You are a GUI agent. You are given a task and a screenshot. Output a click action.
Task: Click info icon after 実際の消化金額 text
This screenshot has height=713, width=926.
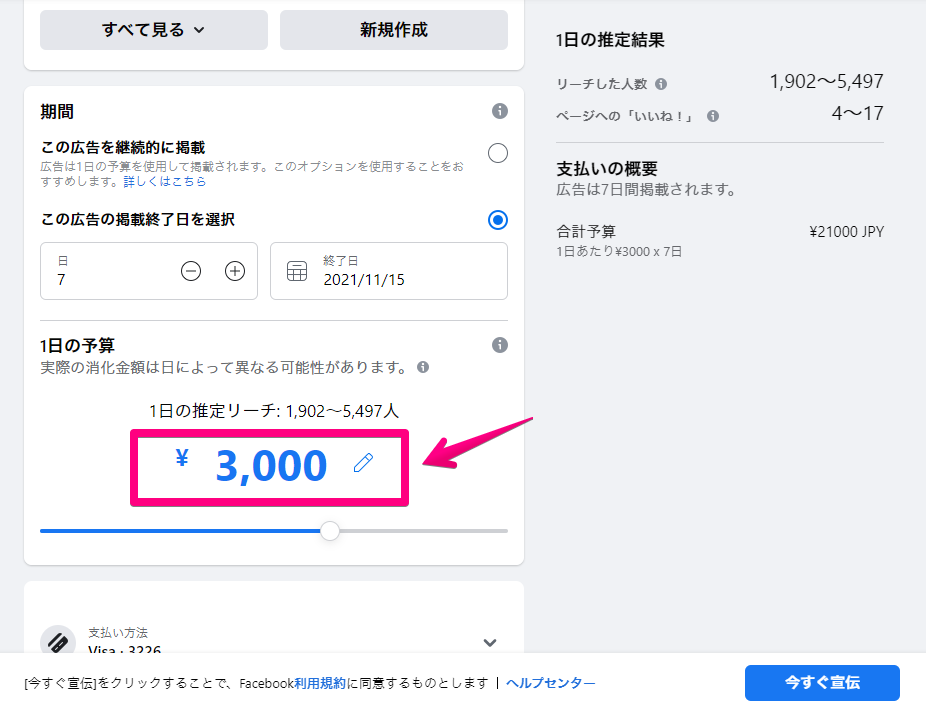423,367
